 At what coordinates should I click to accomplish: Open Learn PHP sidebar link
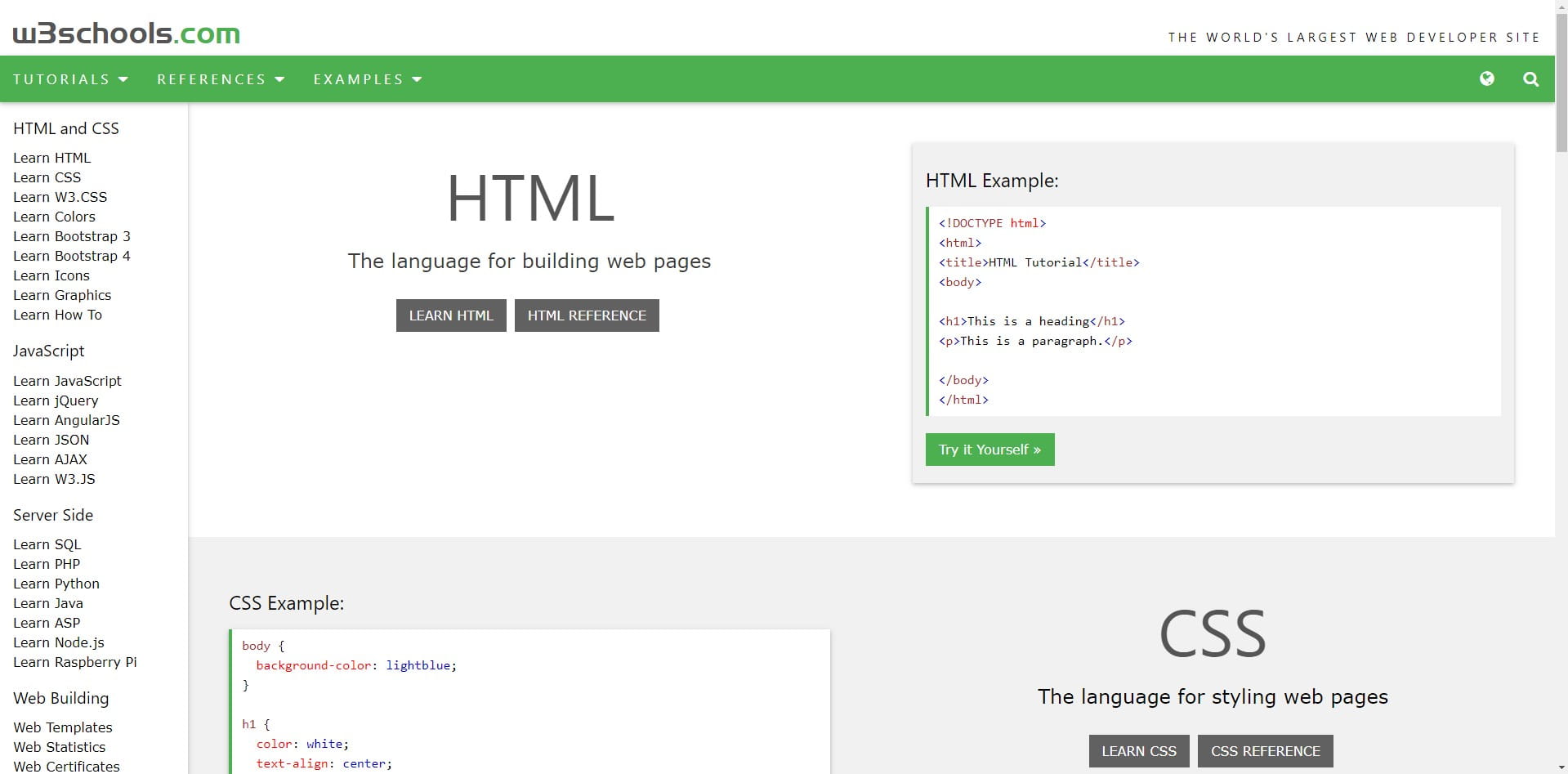[47, 564]
